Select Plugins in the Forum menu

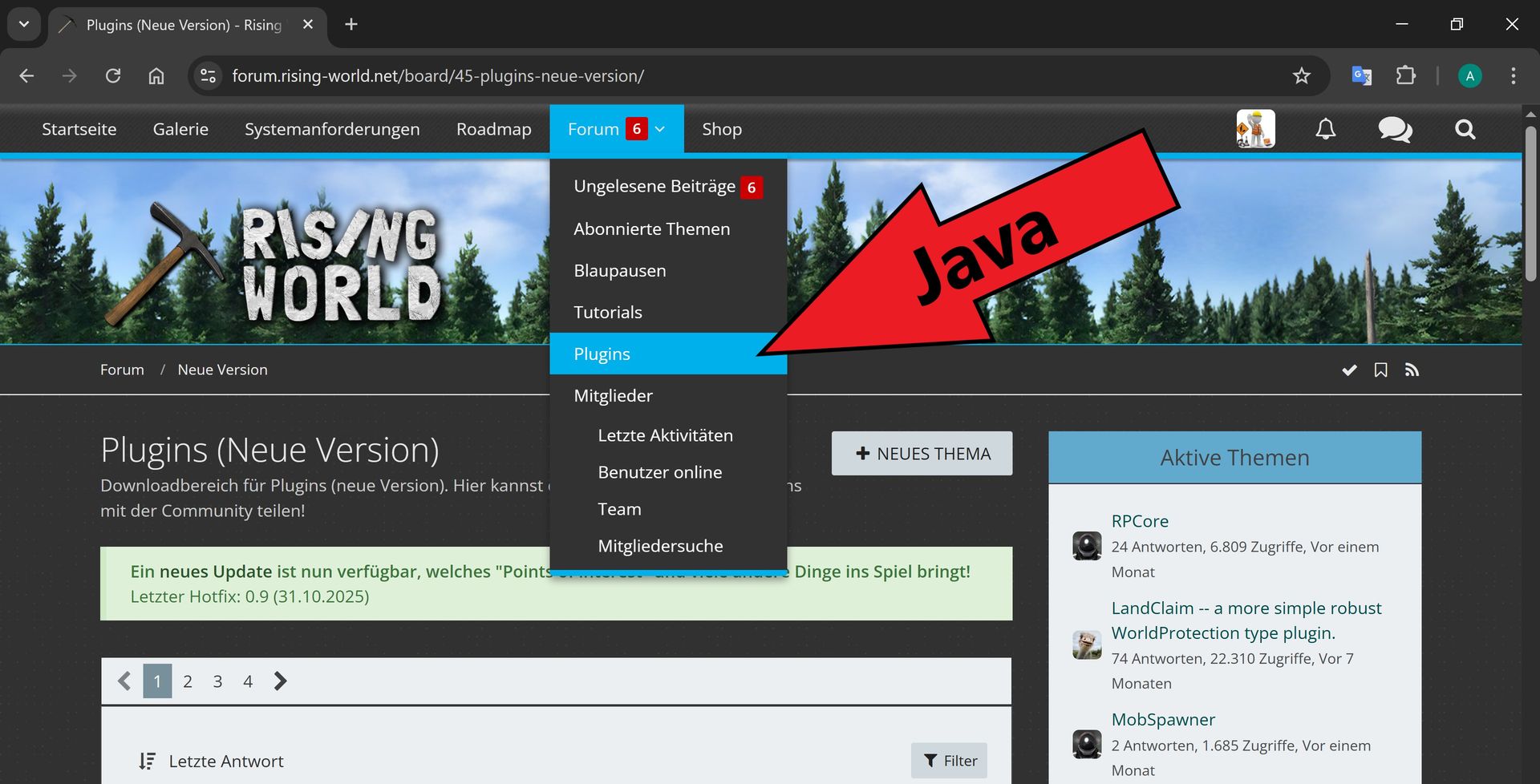click(x=602, y=354)
